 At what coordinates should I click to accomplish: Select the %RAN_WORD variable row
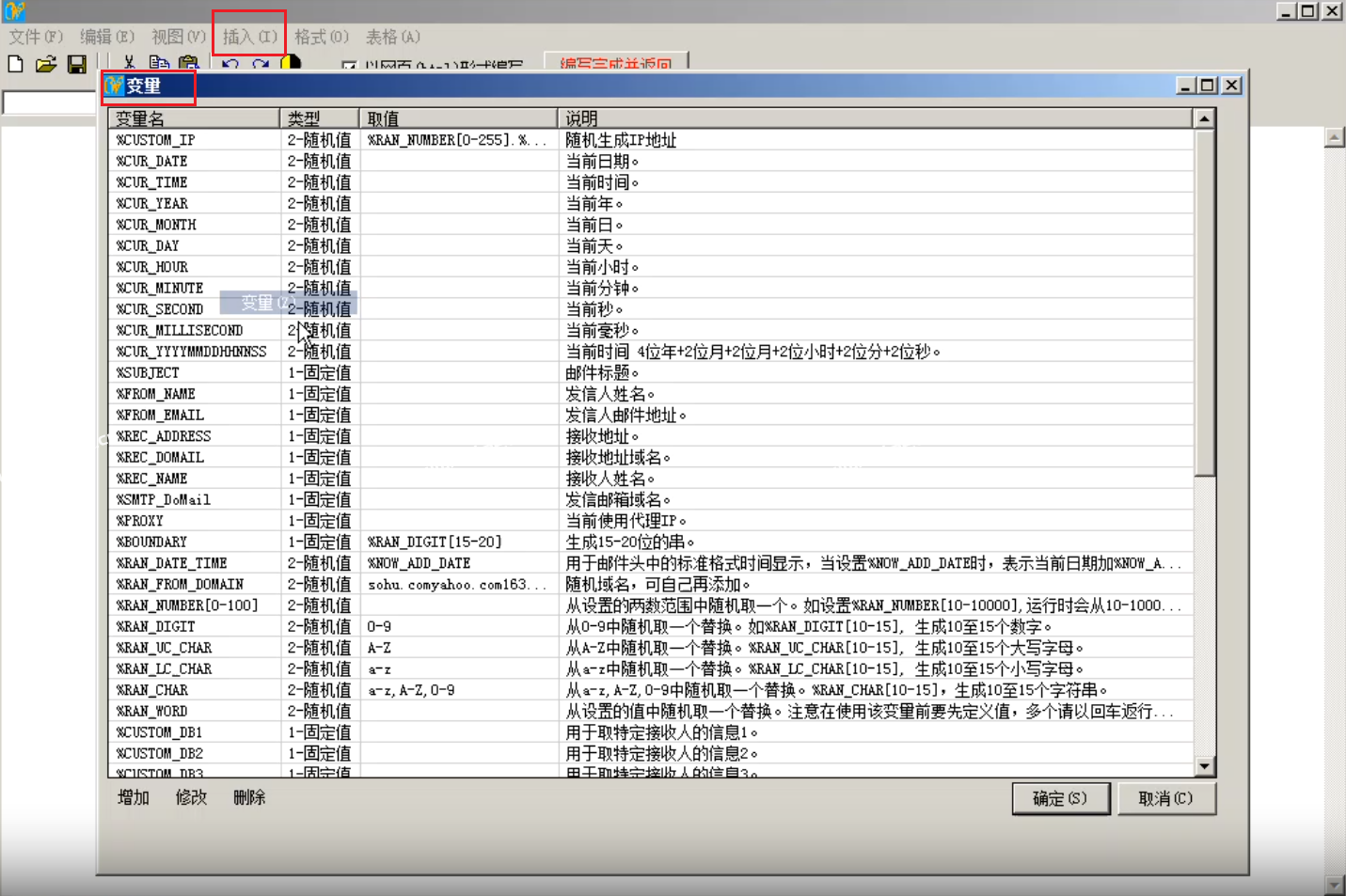click(x=651, y=712)
